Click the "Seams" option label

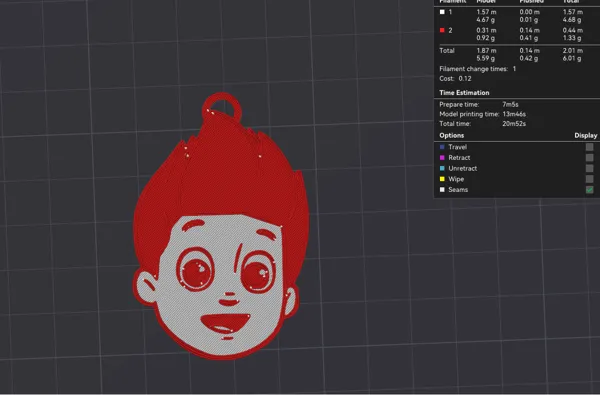click(458, 190)
